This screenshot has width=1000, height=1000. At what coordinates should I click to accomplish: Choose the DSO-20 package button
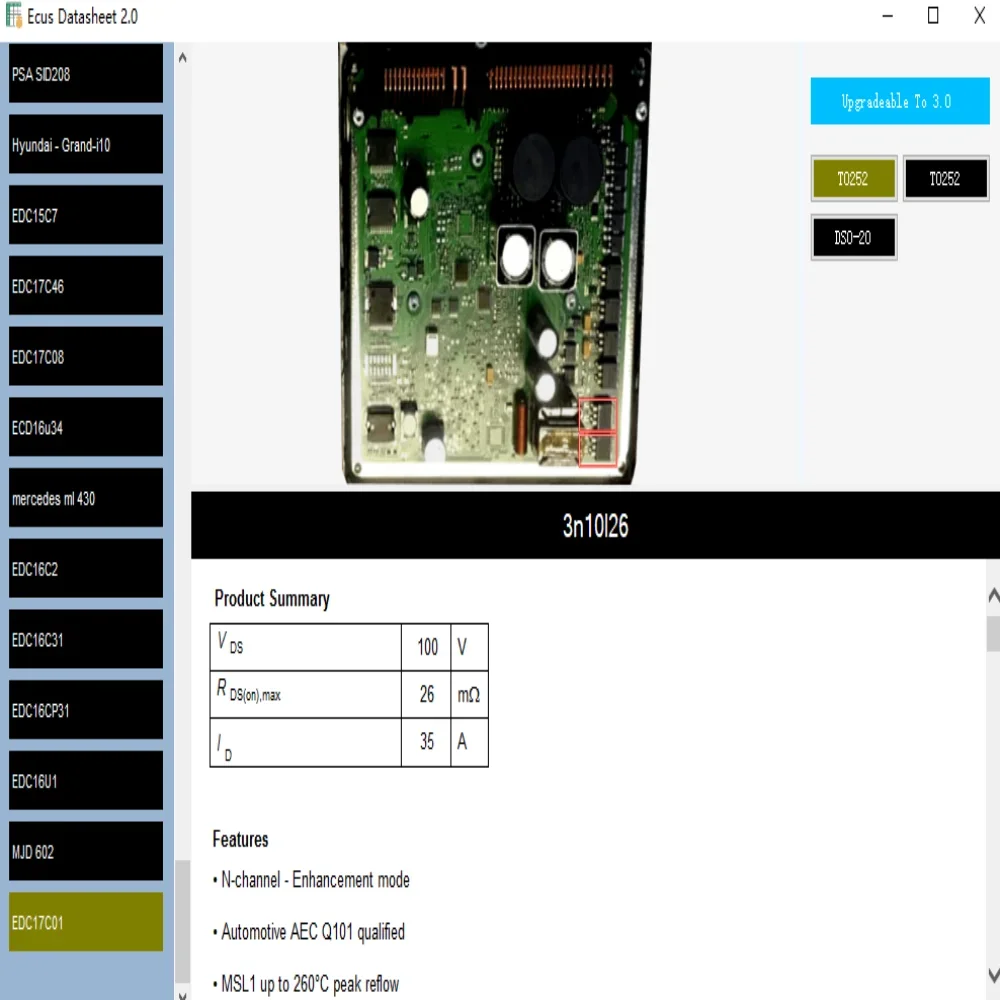(853, 237)
